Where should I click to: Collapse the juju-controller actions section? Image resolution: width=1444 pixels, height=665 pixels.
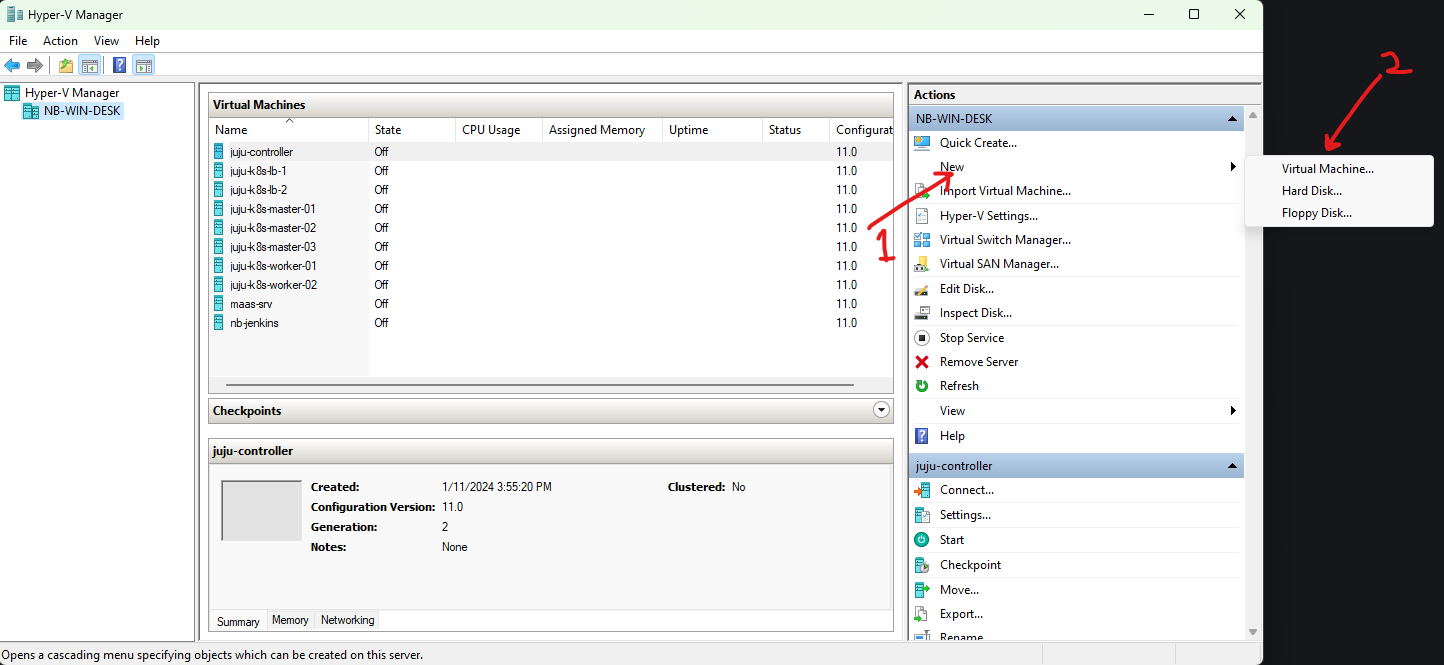click(x=1233, y=466)
